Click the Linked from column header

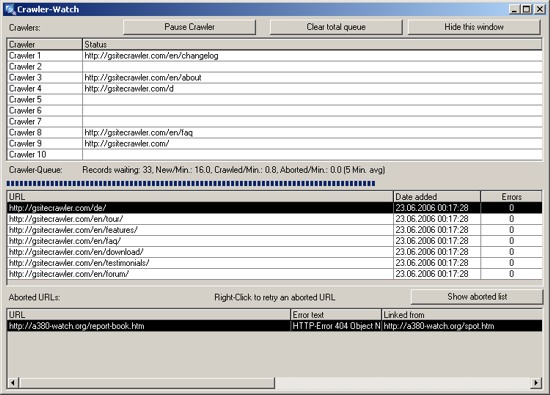462,314
